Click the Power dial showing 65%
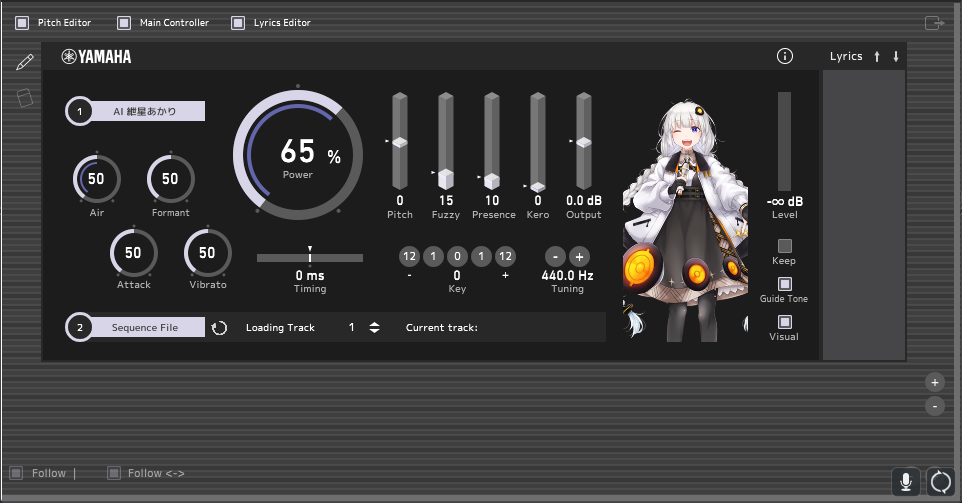The image size is (962, 503). 297,154
